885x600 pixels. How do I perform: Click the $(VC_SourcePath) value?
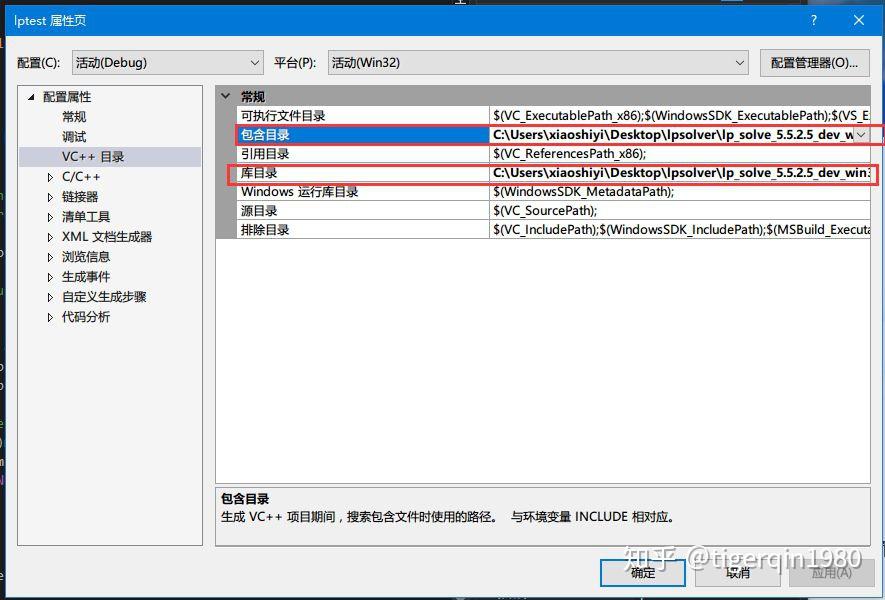(545, 211)
